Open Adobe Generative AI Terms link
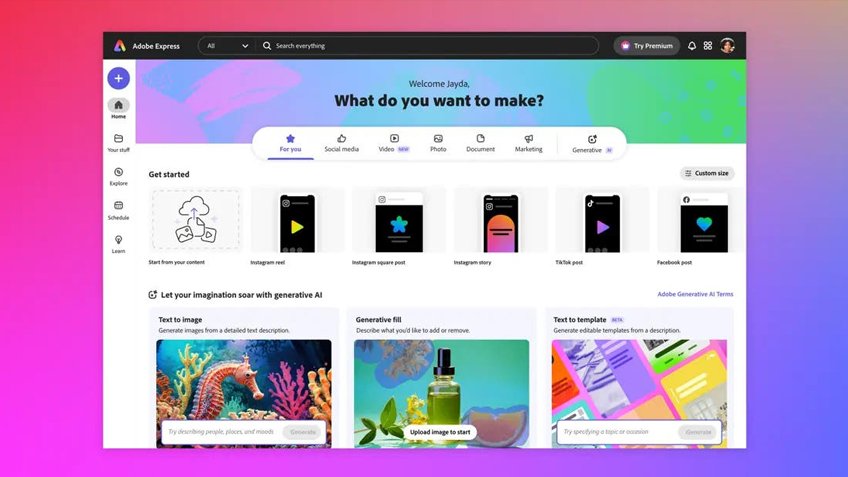The height and width of the screenshot is (477, 848). (x=694, y=295)
